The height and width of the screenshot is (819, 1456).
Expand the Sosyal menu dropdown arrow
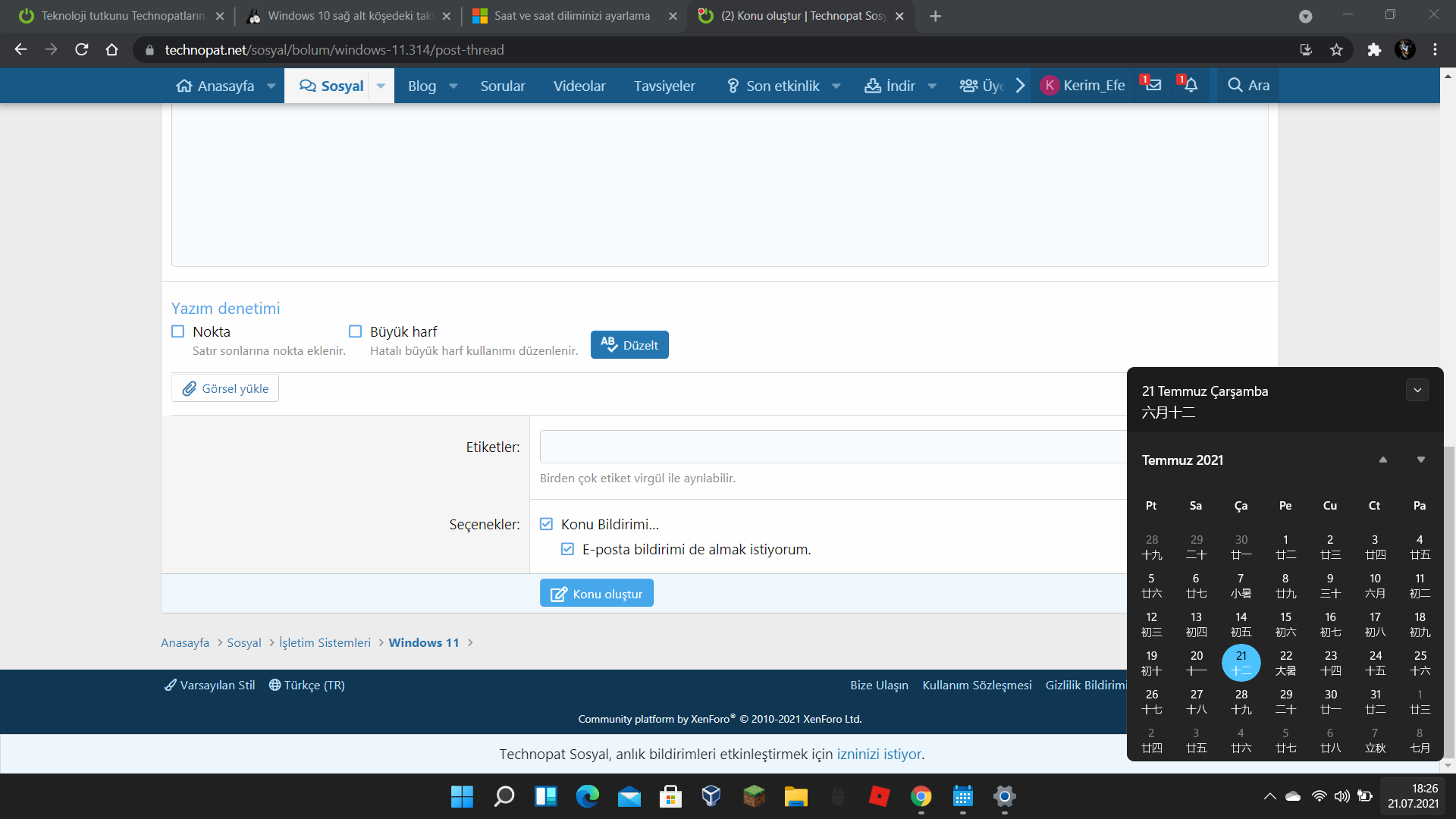click(x=381, y=86)
